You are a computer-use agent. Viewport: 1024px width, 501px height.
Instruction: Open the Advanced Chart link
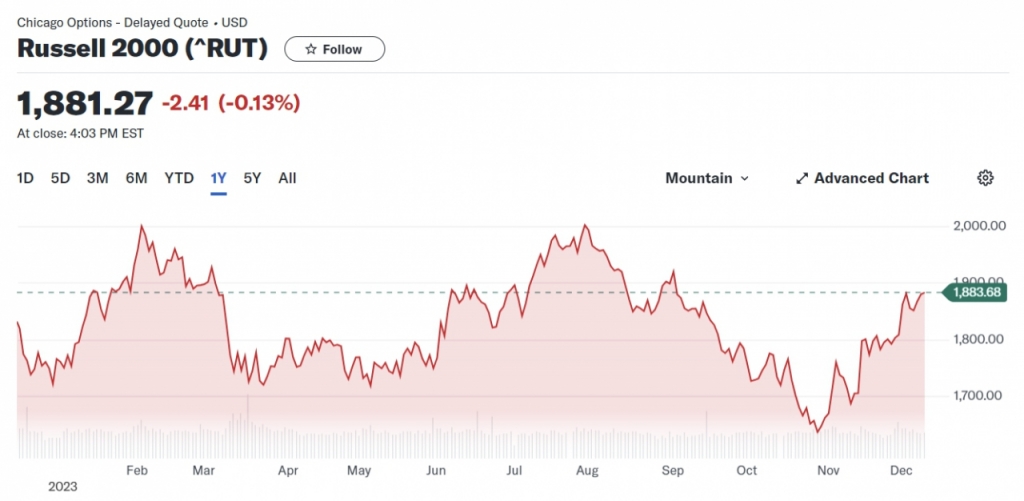pos(871,178)
